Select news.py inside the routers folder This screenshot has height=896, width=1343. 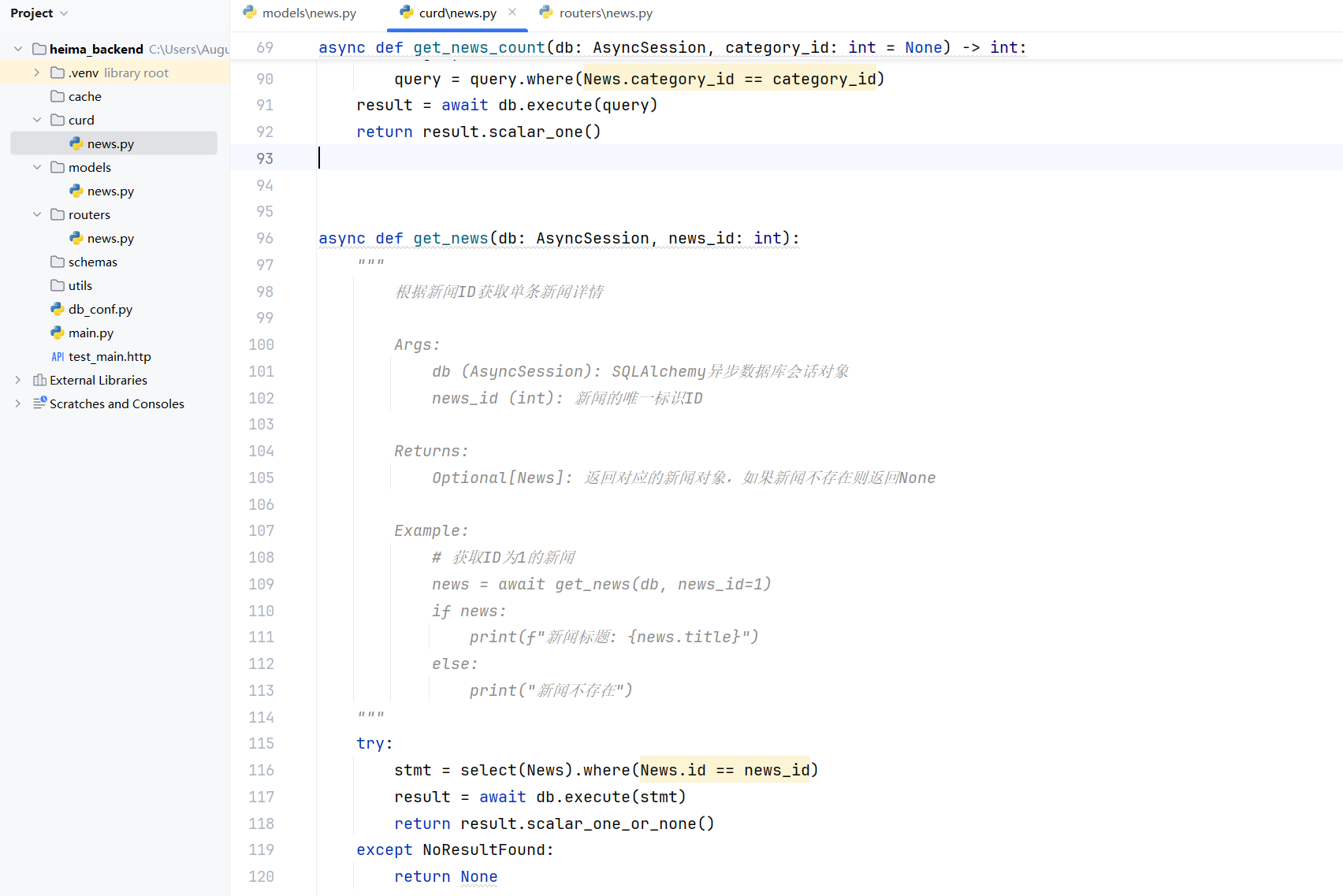(110, 238)
